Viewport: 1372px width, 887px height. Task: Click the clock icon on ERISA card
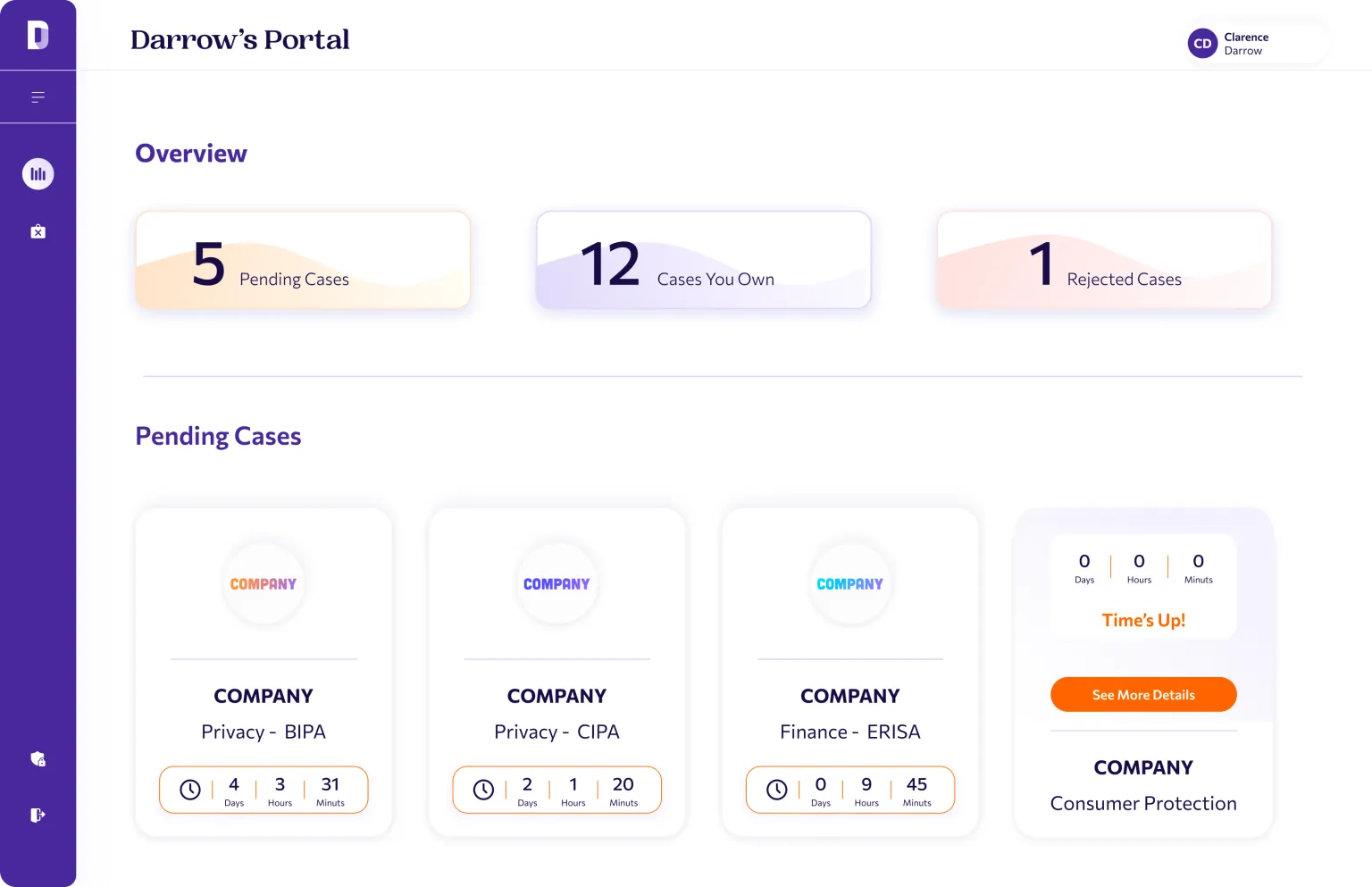point(777,790)
